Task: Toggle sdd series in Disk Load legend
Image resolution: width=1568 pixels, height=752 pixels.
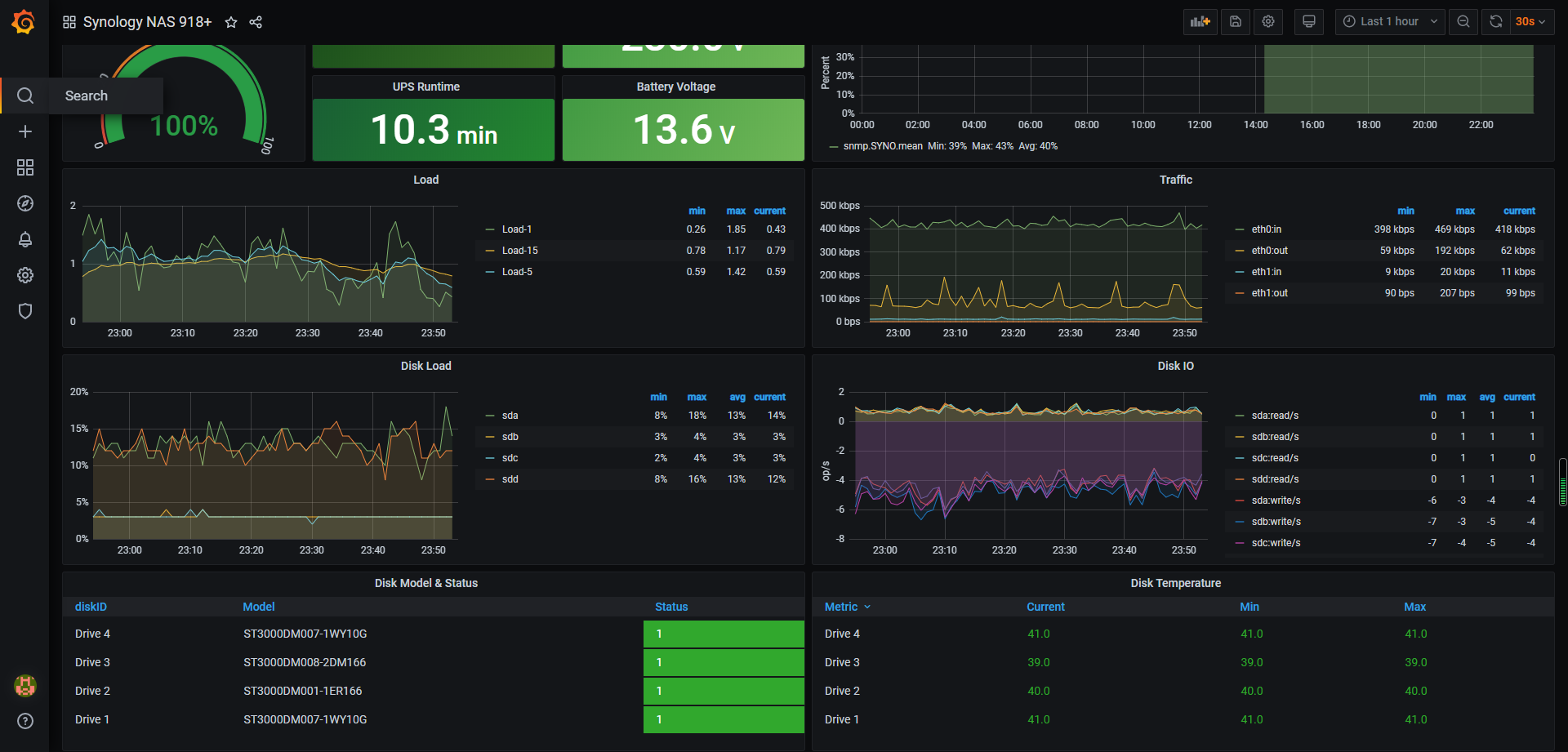Action: (510, 479)
